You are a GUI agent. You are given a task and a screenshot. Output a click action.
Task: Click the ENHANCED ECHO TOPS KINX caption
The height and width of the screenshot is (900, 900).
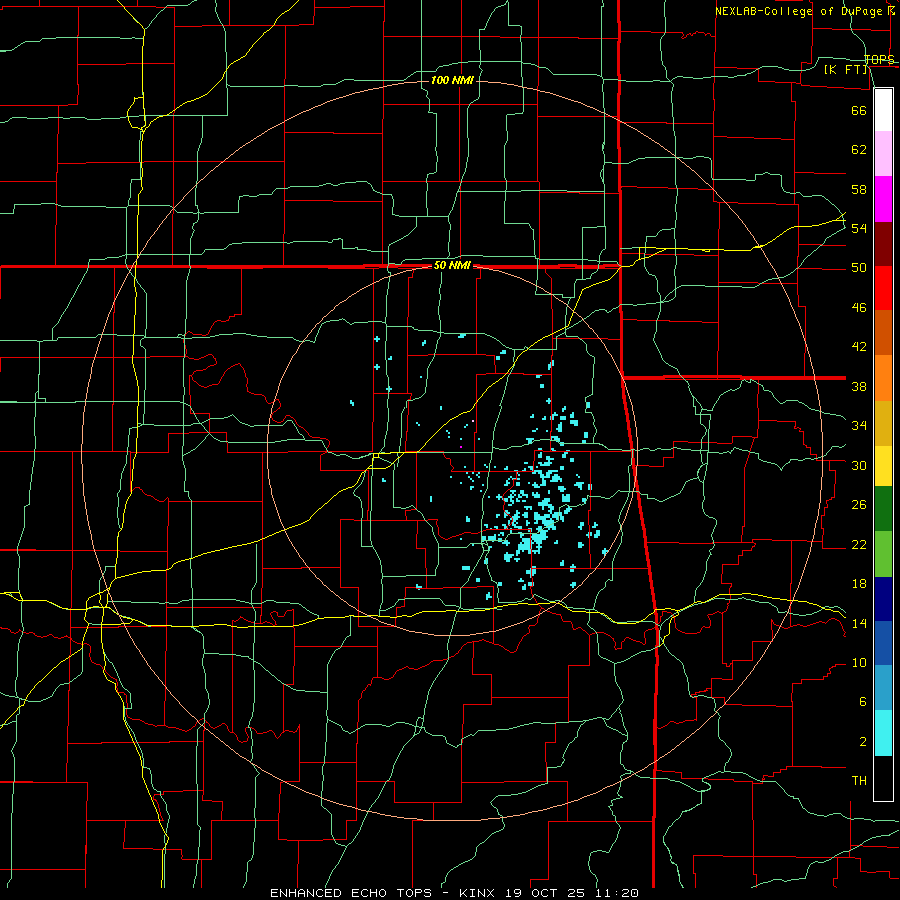[454, 893]
